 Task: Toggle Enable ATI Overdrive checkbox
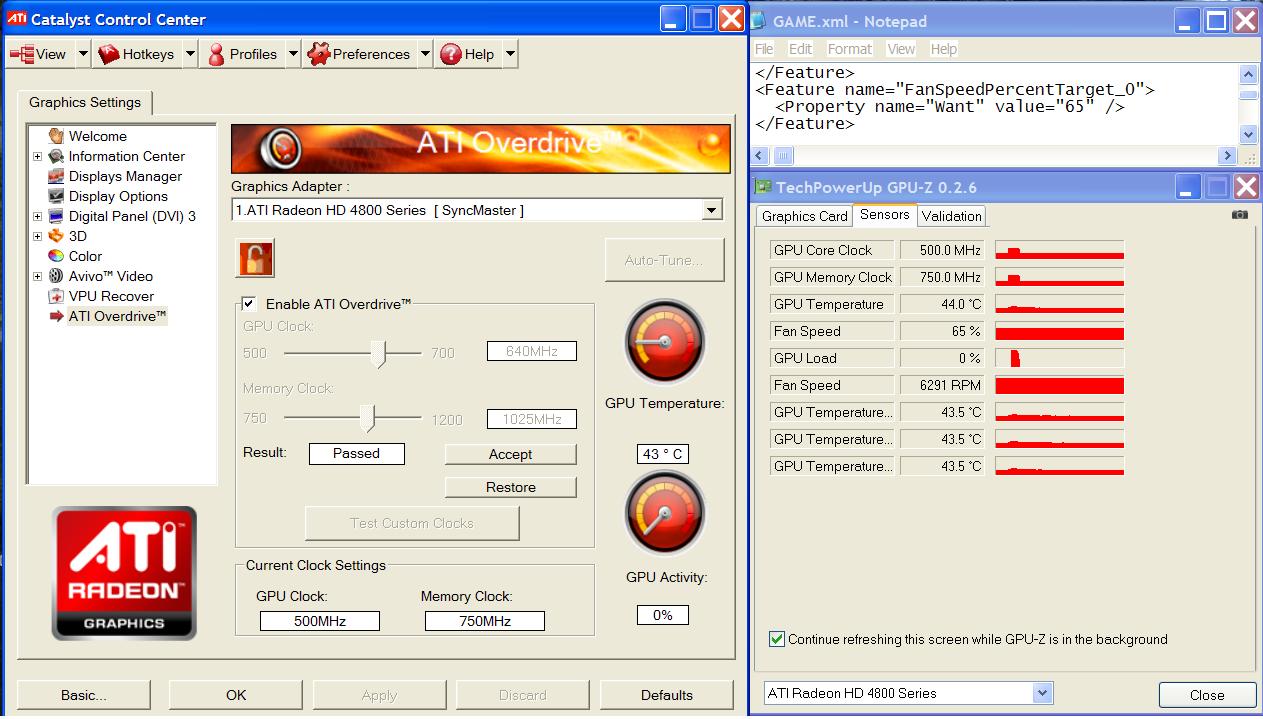click(249, 304)
